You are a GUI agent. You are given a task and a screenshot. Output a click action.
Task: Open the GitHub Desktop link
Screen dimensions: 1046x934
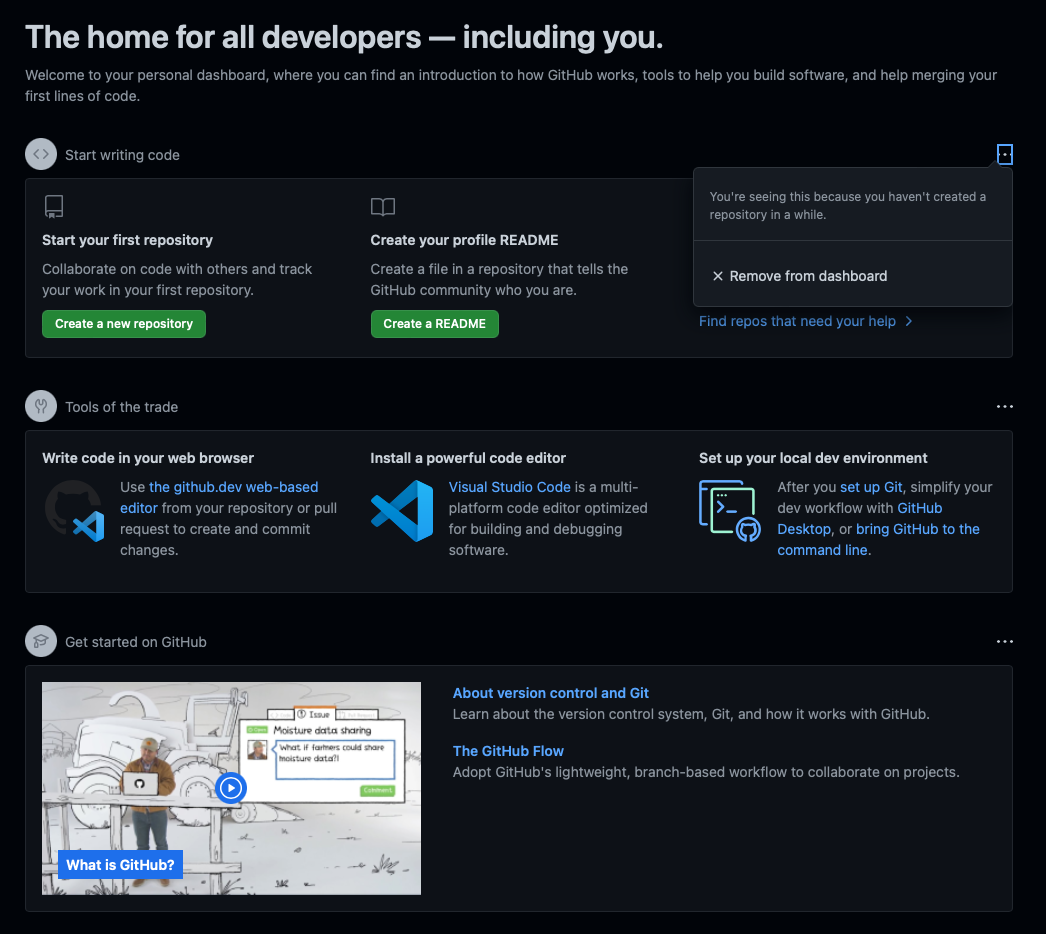click(x=860, y=518)
